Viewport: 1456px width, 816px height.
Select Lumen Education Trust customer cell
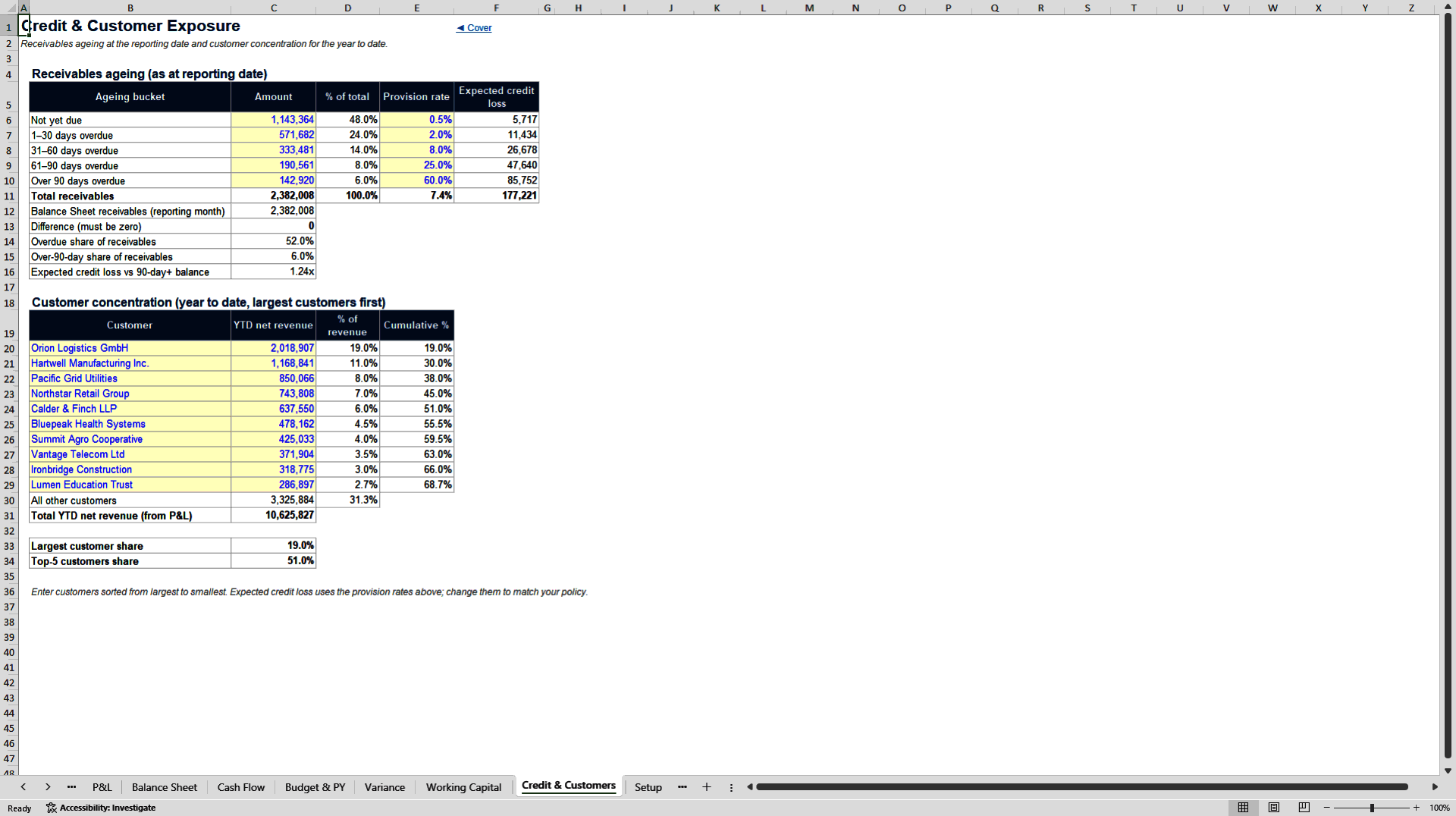(130, 485)
